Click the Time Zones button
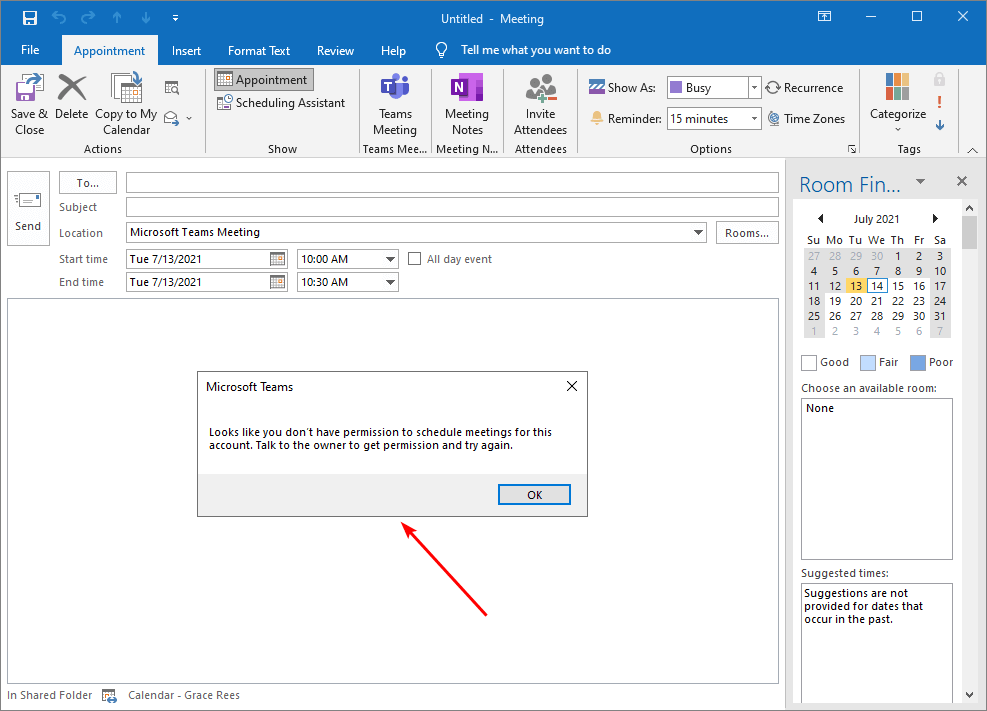This screenshot has width=987, height=711. point(806,118)
